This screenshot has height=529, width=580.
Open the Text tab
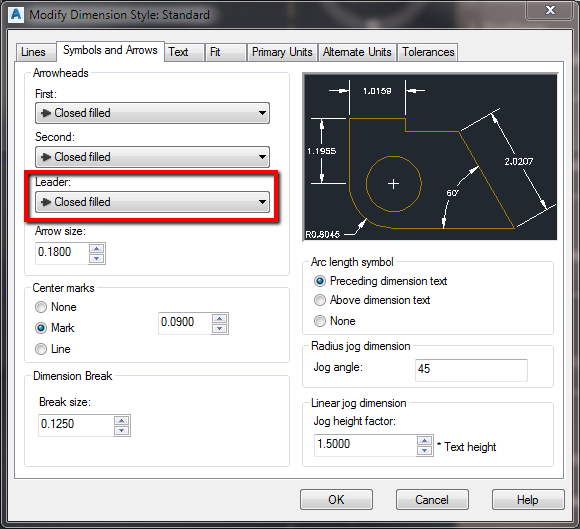[x=184, y=52]
